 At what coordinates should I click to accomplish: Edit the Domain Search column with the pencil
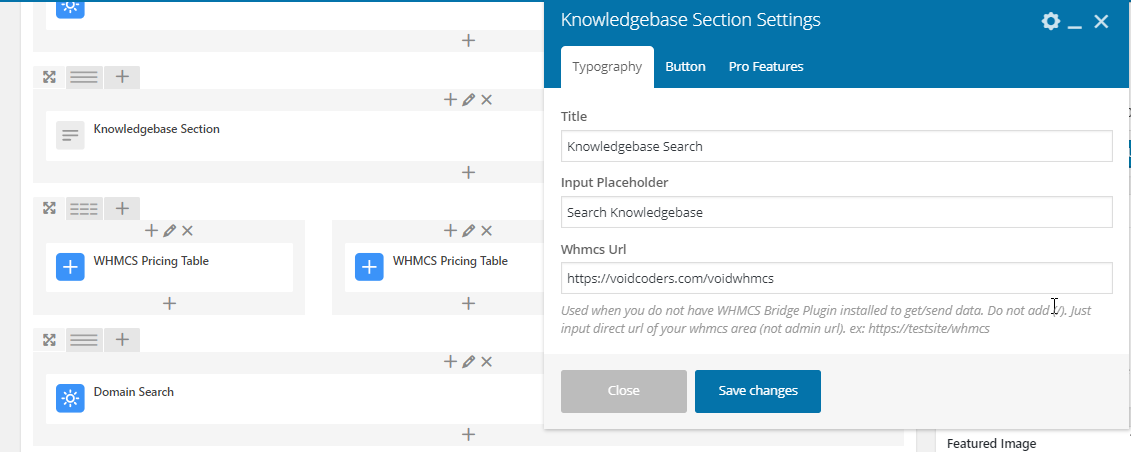point(468,362)
